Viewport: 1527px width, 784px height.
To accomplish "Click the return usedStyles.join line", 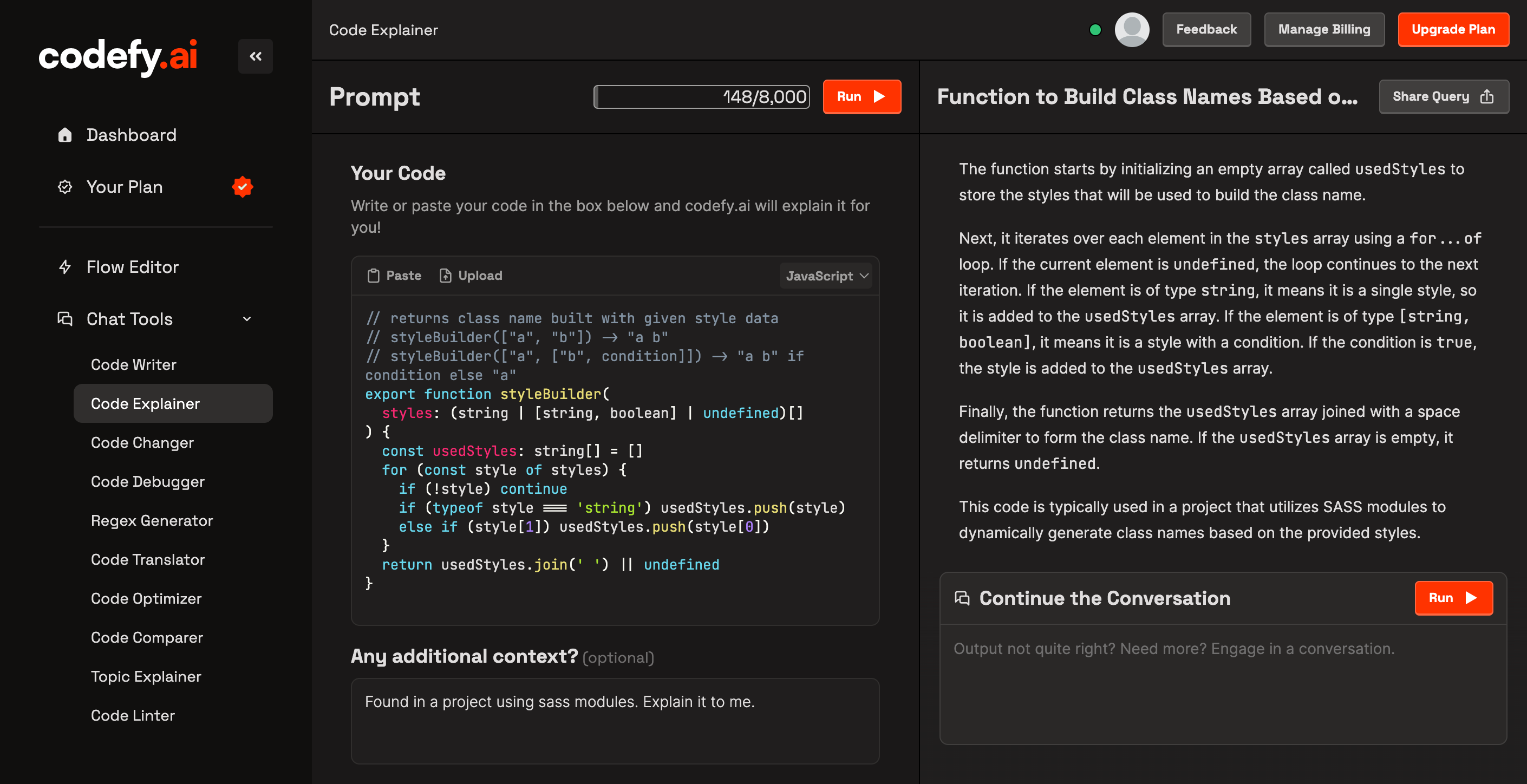I will click(x=551, y=565).
